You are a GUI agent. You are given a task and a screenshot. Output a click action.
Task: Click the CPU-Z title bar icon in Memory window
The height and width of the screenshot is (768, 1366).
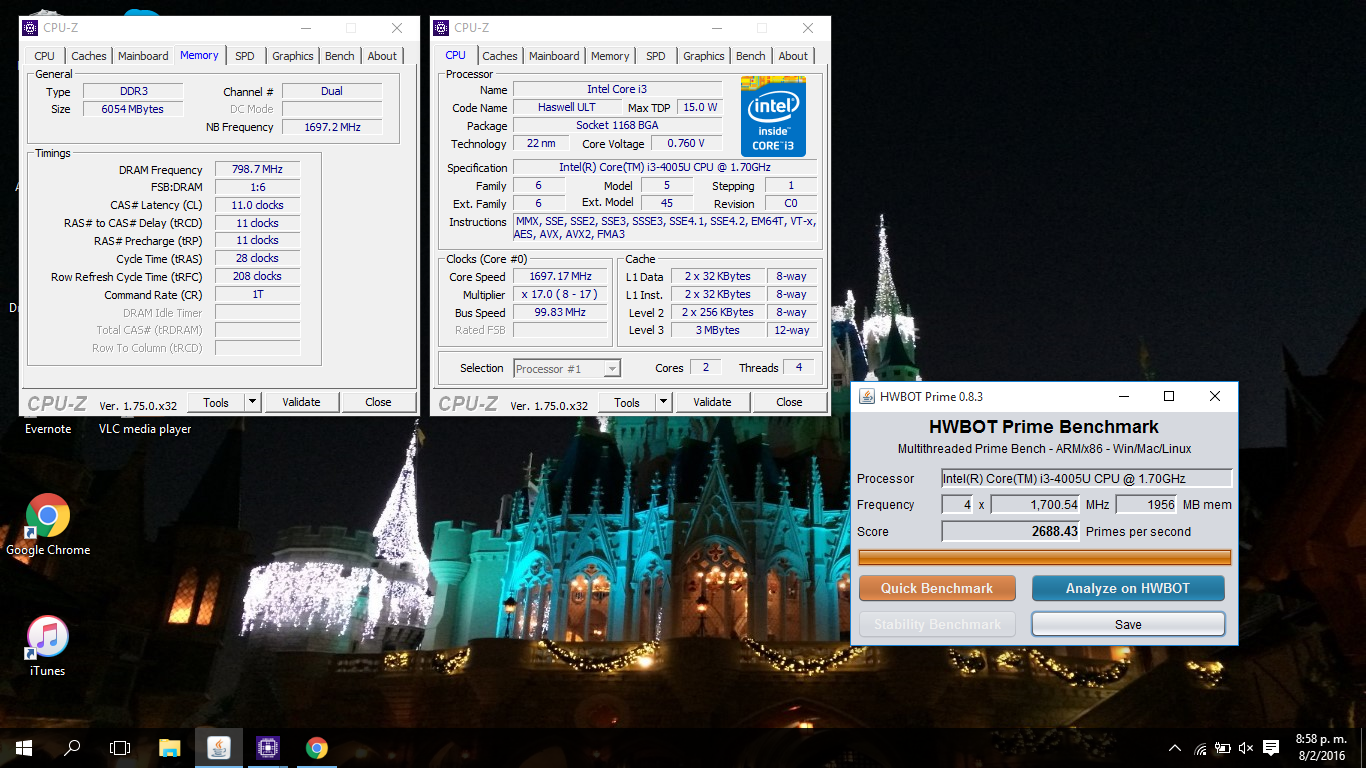pyautogui.click(x=31, y=28)
